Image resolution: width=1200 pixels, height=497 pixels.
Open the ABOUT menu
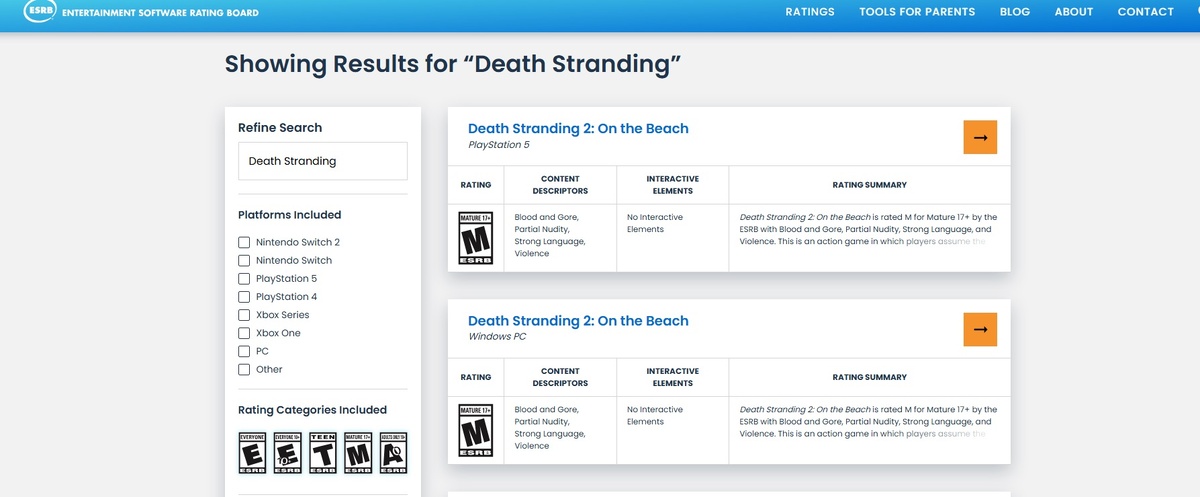(1074, 12)
